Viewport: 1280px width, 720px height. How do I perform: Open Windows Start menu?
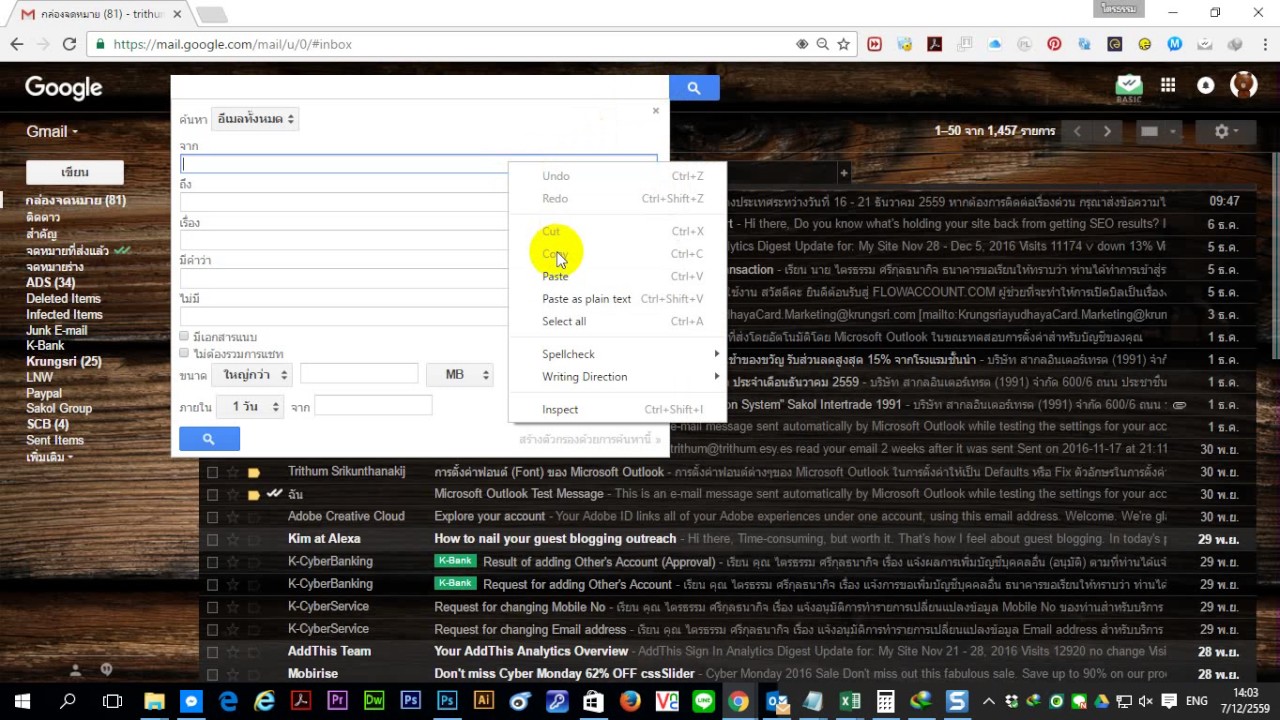click(x=22, y=701)
